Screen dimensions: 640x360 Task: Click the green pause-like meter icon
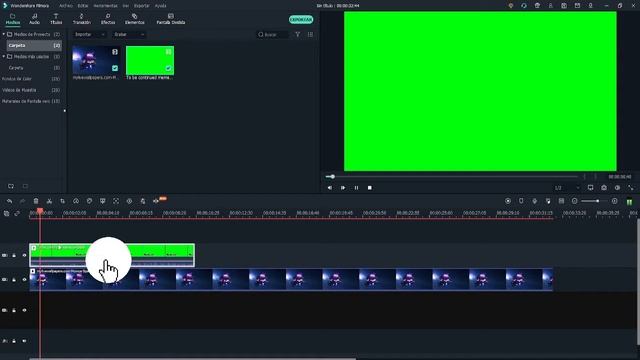(629, 201)
